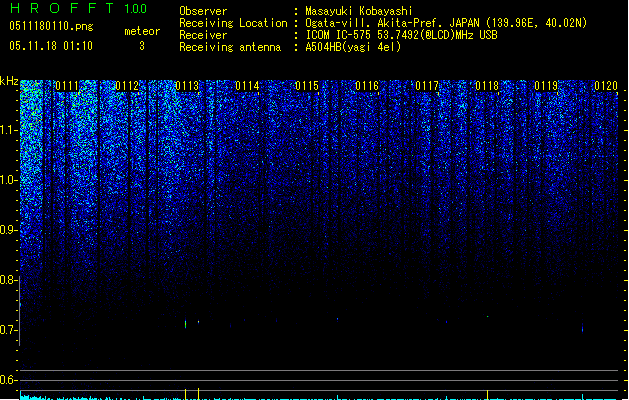This screenshot has height=400, width=629.
Task: Click the version number 1.0.0
Action: (x=136, y=9)
